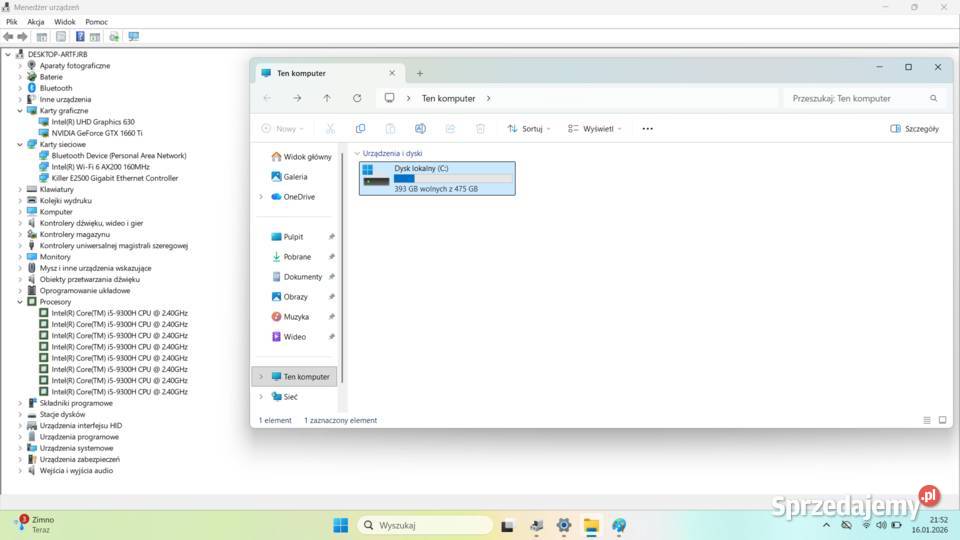The height and width of the screenshot is (540, 960).
Task: Collapse the Urządzenia i dyski group
Action: (x=358, y=153)
